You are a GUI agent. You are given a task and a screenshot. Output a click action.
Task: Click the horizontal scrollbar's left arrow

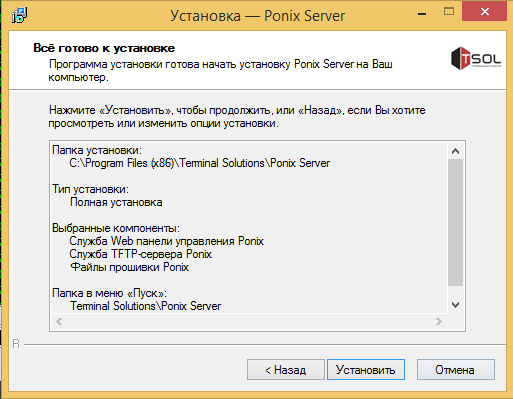coord(59,321)
